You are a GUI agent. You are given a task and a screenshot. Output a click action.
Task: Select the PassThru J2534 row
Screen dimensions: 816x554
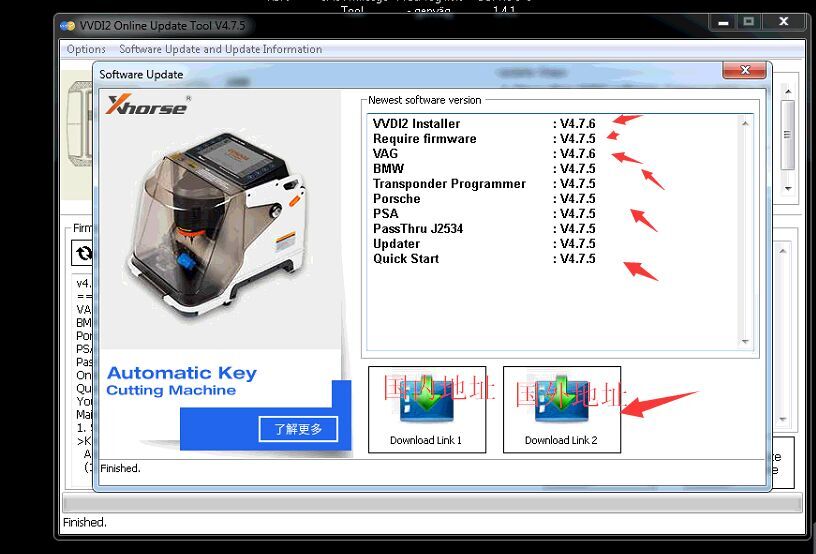click(484, 229)
